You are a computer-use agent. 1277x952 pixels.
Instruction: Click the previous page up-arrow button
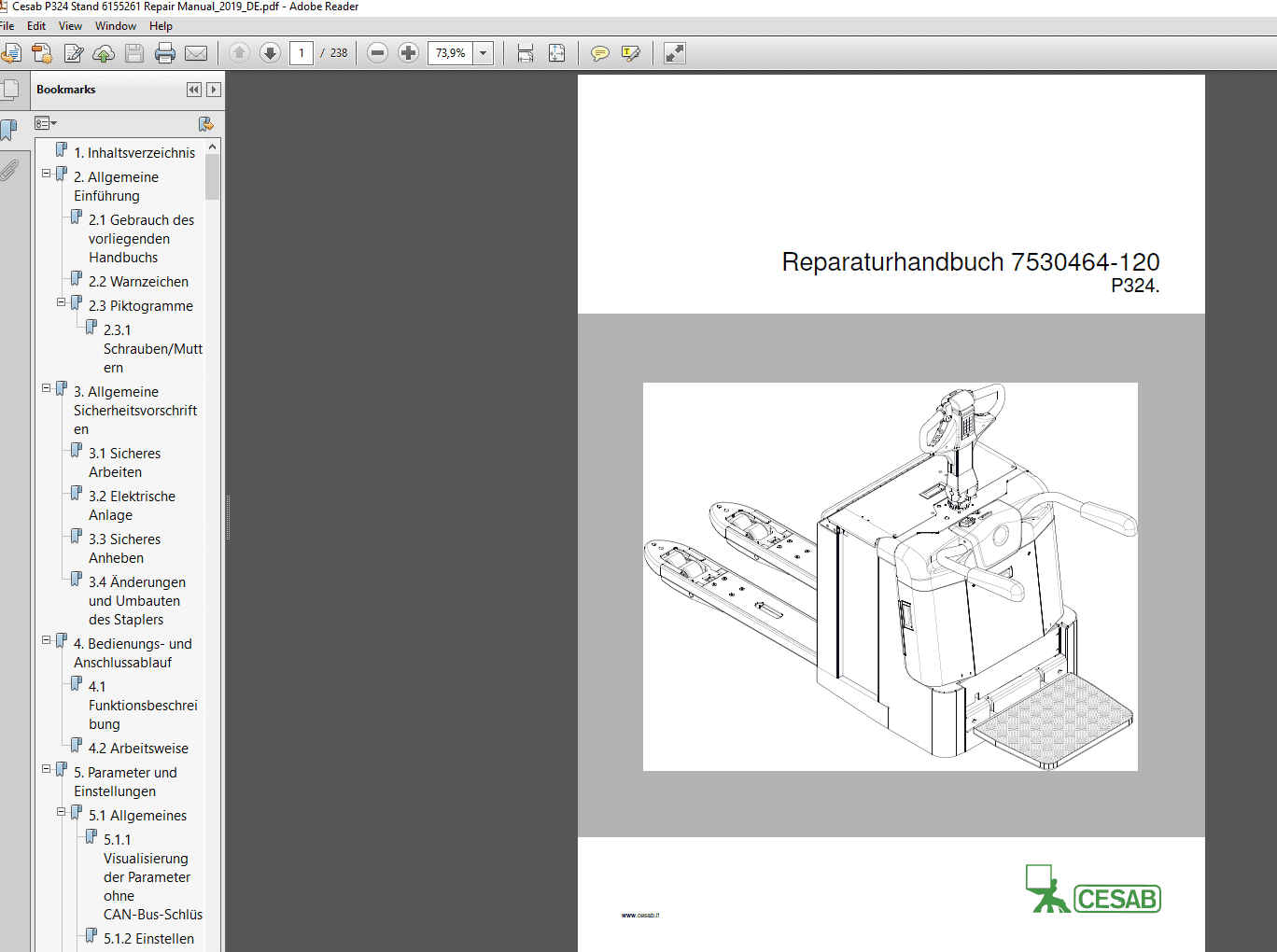(x=239, y=53)
